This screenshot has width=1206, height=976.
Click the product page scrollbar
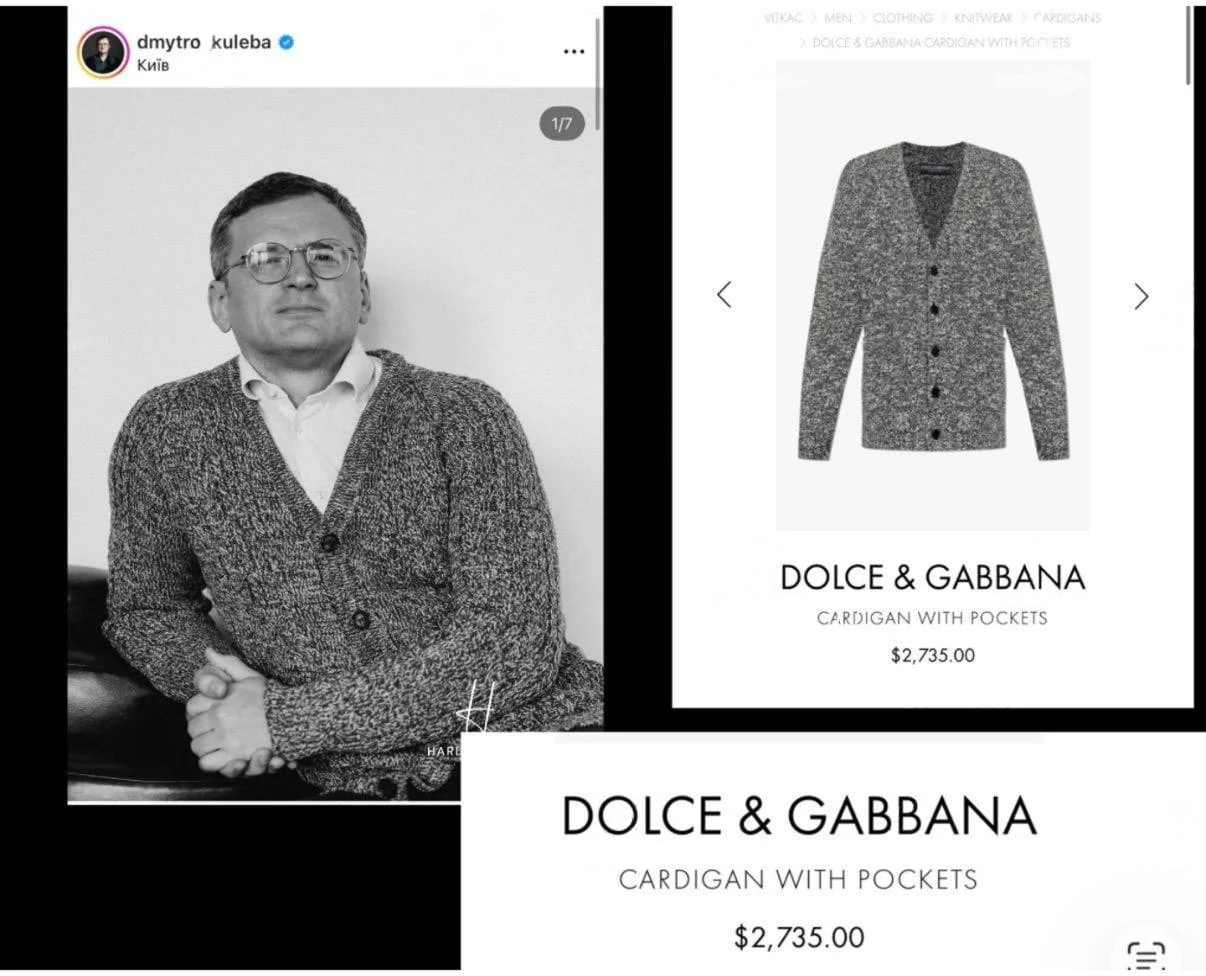(x=1188, y=45)
